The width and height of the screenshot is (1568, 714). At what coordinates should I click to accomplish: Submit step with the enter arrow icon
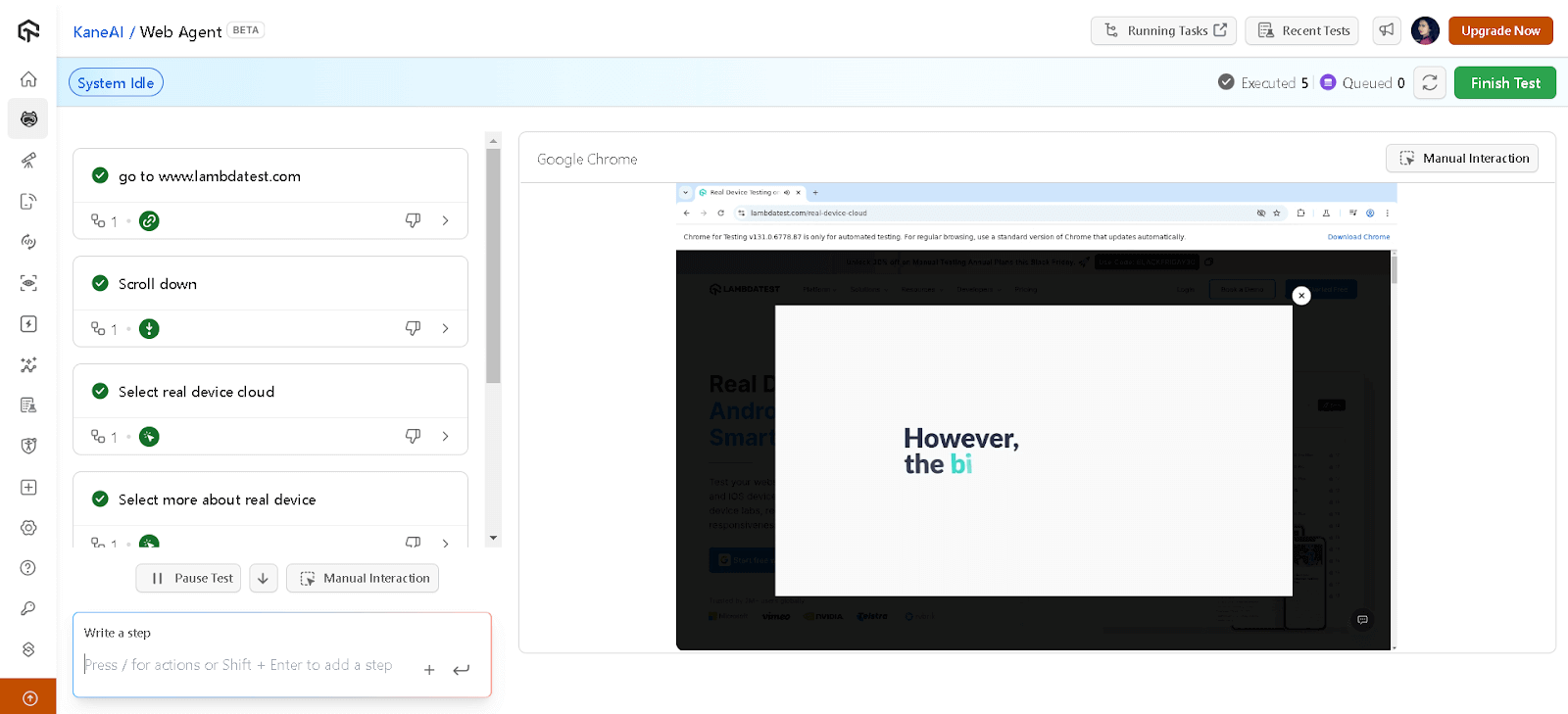pos(462,670)
